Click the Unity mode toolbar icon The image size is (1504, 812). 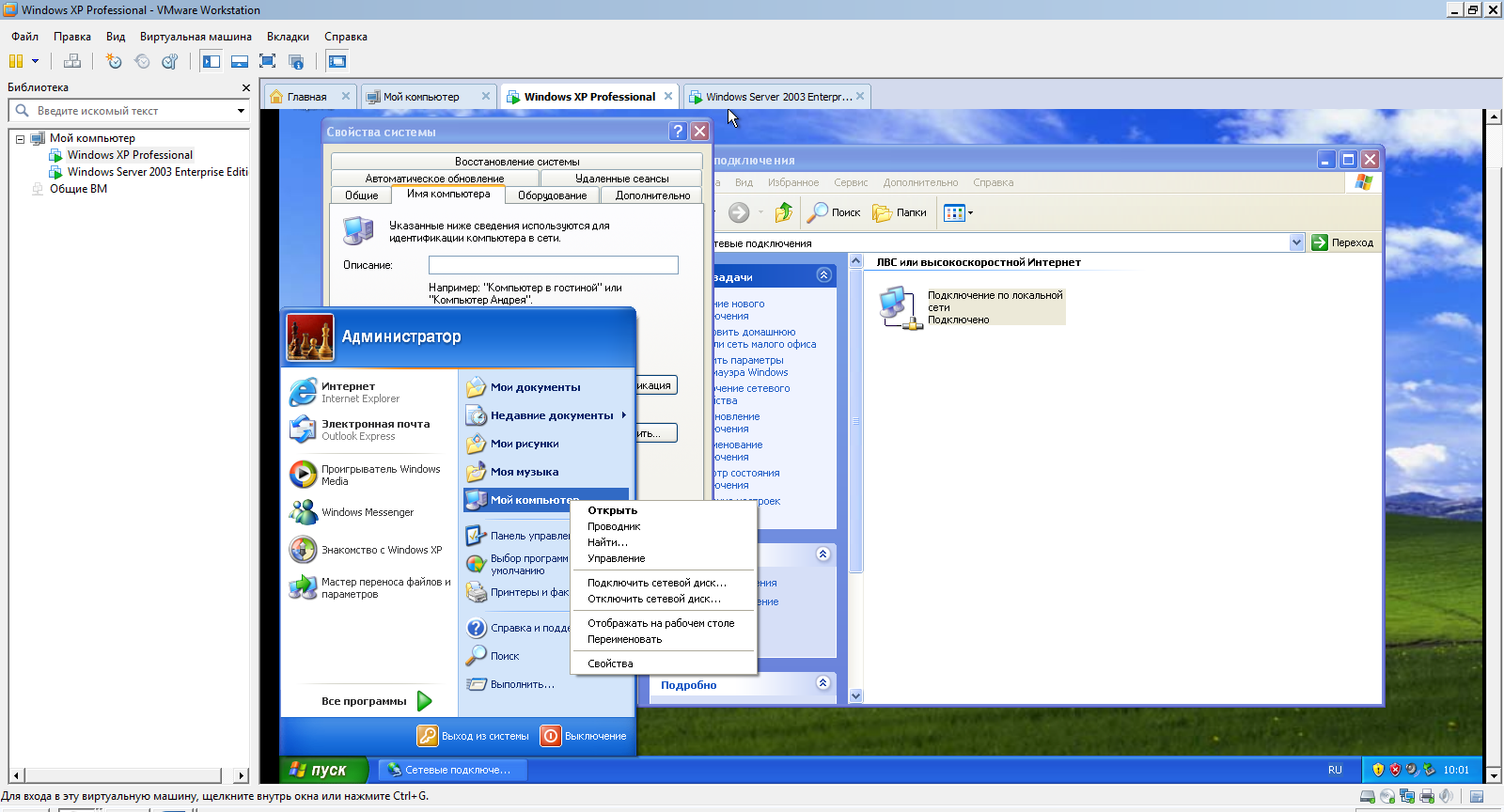[296, 61]
